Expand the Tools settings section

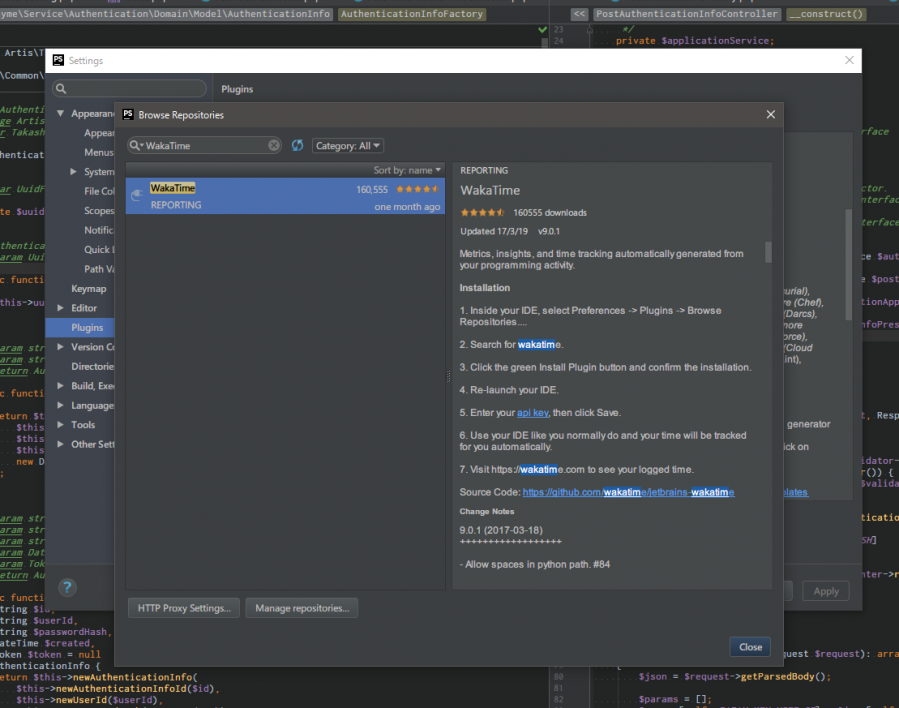pos(60,425)
